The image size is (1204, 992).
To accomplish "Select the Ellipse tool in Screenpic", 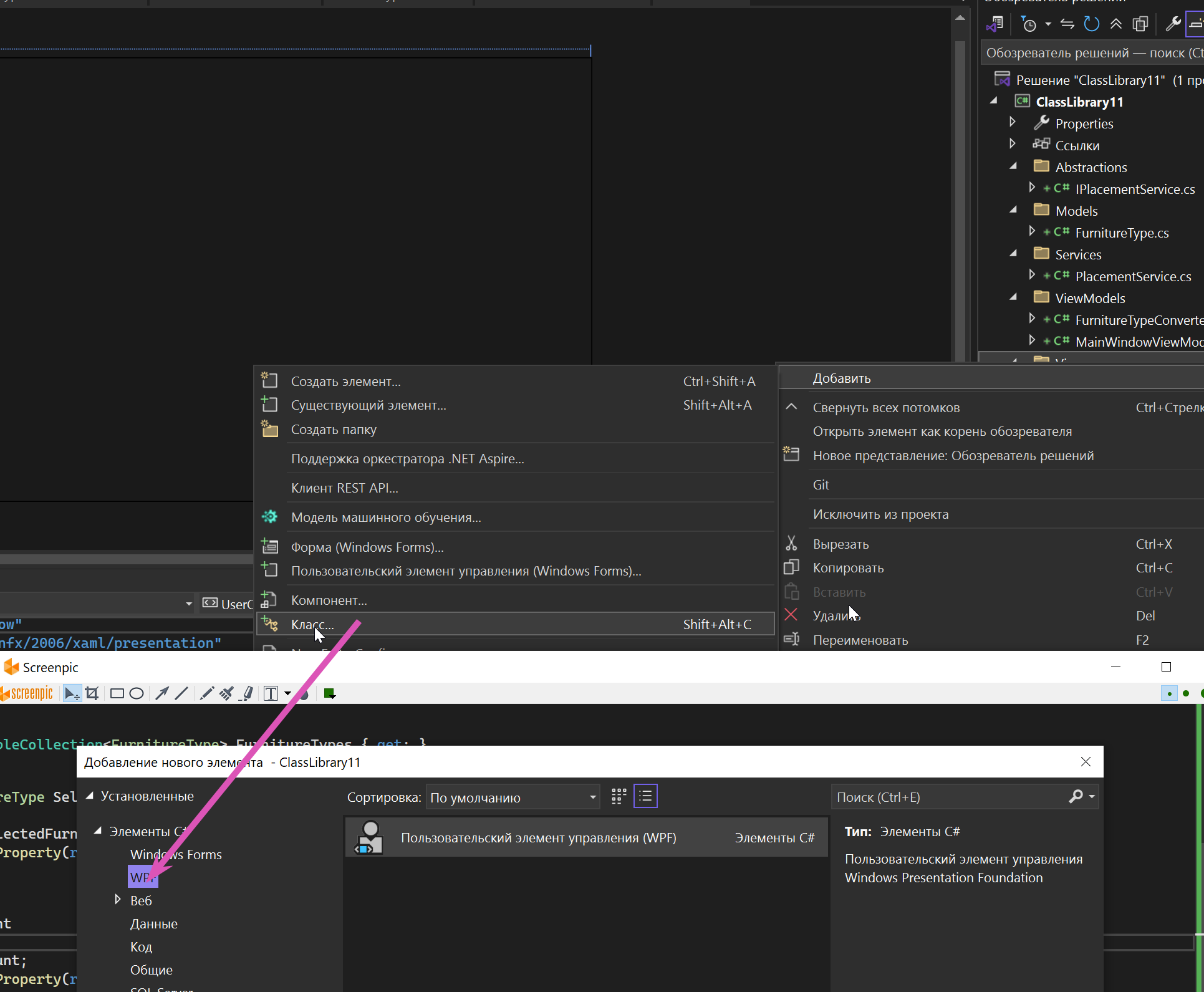I will coord(137,693).
